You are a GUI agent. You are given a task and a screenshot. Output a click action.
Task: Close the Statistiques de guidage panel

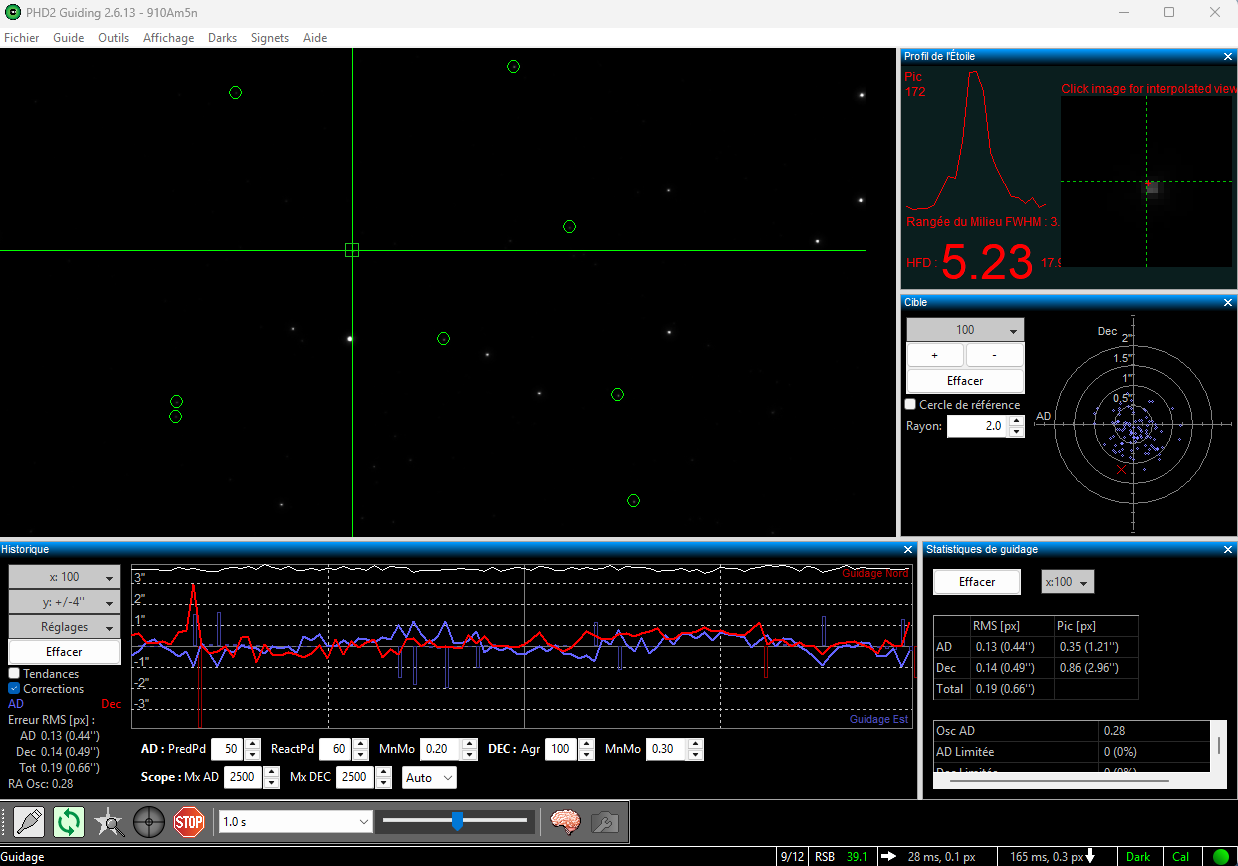tap(1228, 549)
